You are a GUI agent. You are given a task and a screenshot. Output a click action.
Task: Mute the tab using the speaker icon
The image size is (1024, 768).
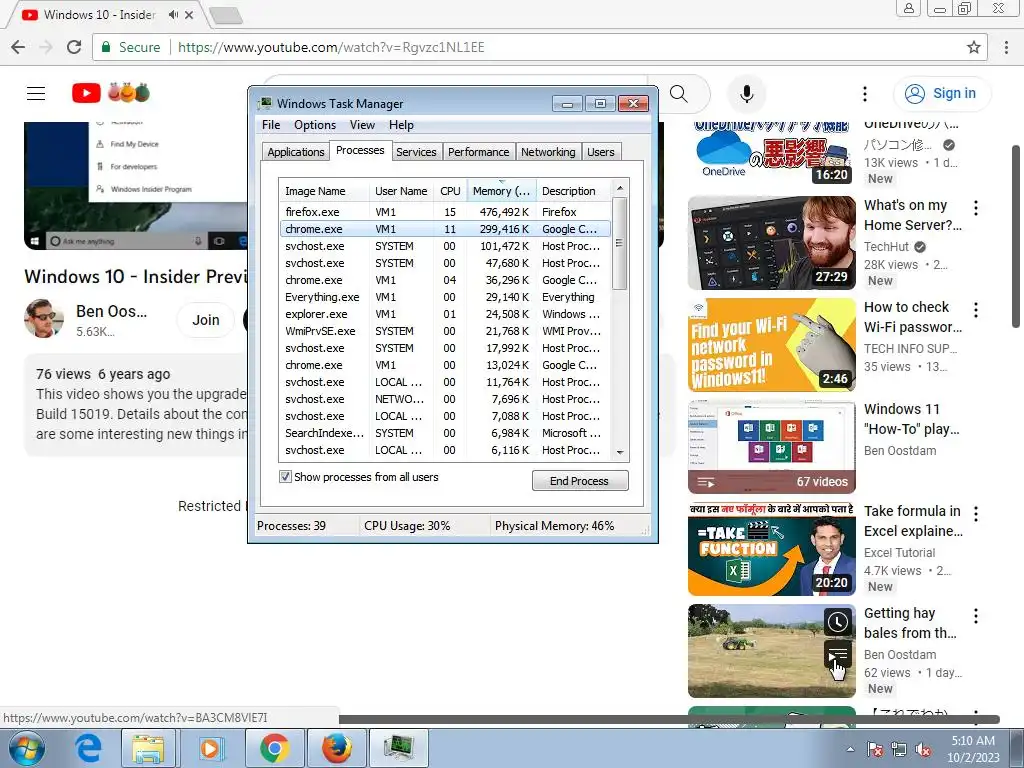pyautogui.click(x=173, y=14)
